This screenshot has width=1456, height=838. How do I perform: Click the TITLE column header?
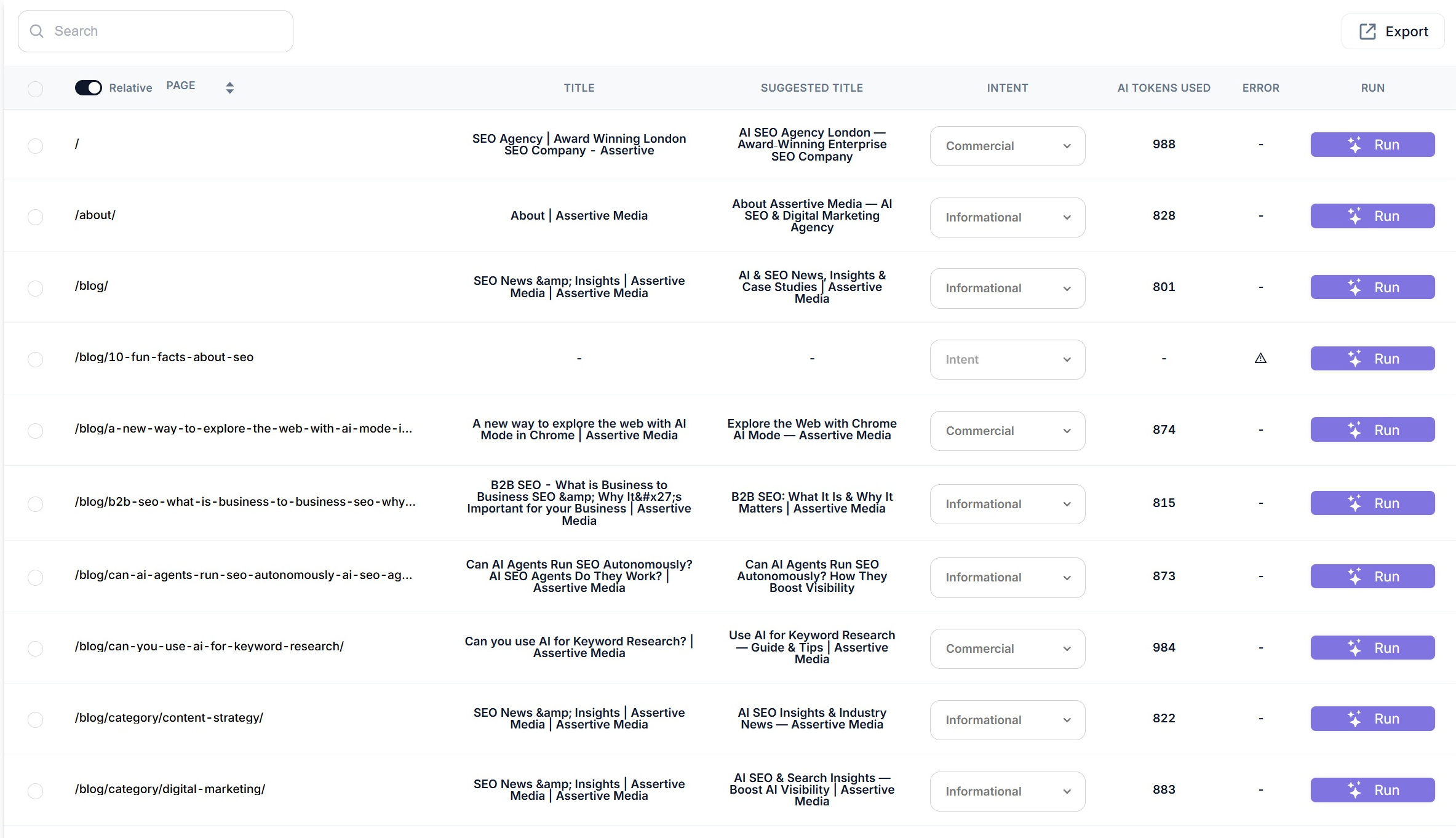pos(579,88)
